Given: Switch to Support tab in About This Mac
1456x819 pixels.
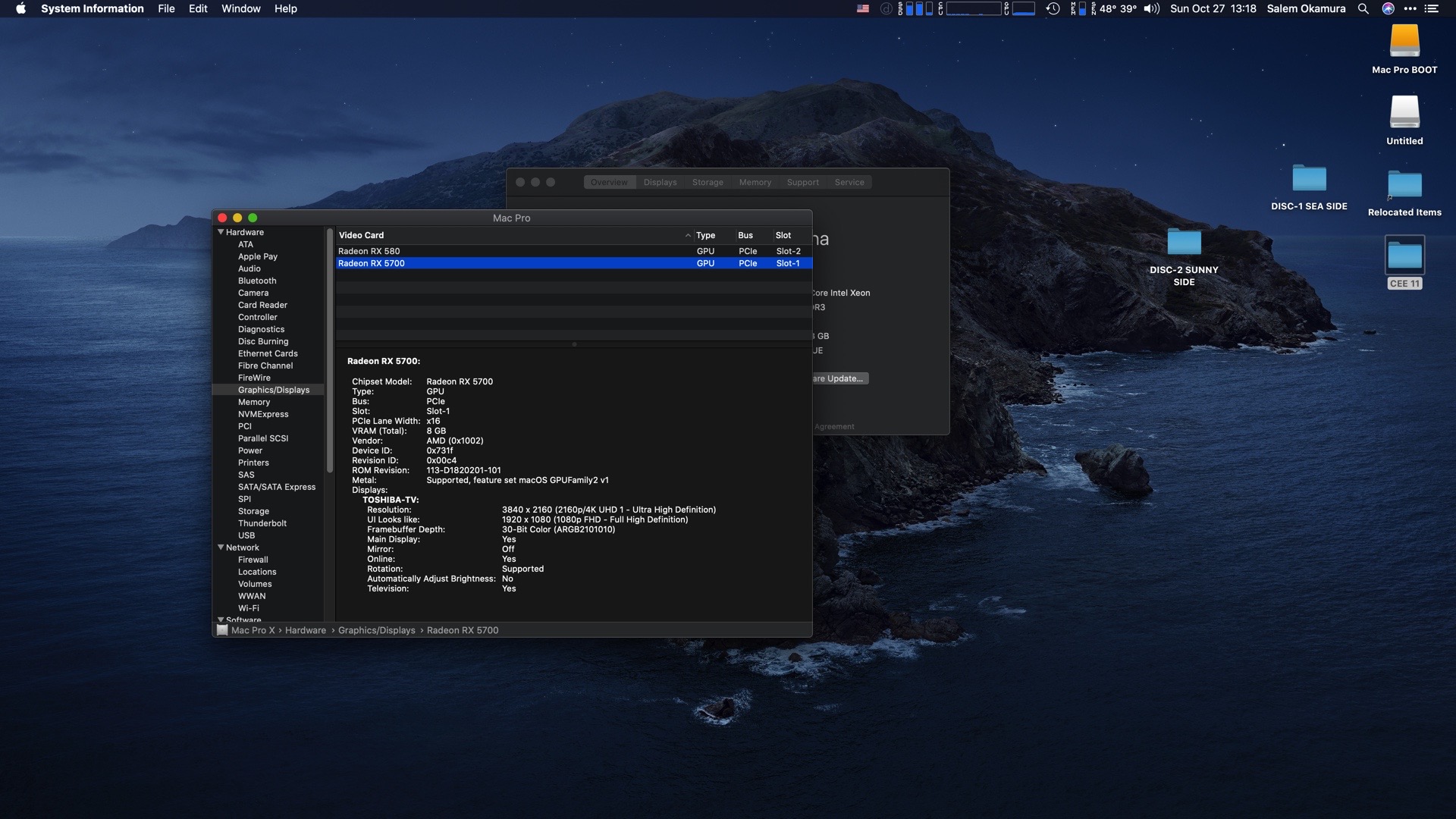Looking at the screenshot, I should coord(803,182).
